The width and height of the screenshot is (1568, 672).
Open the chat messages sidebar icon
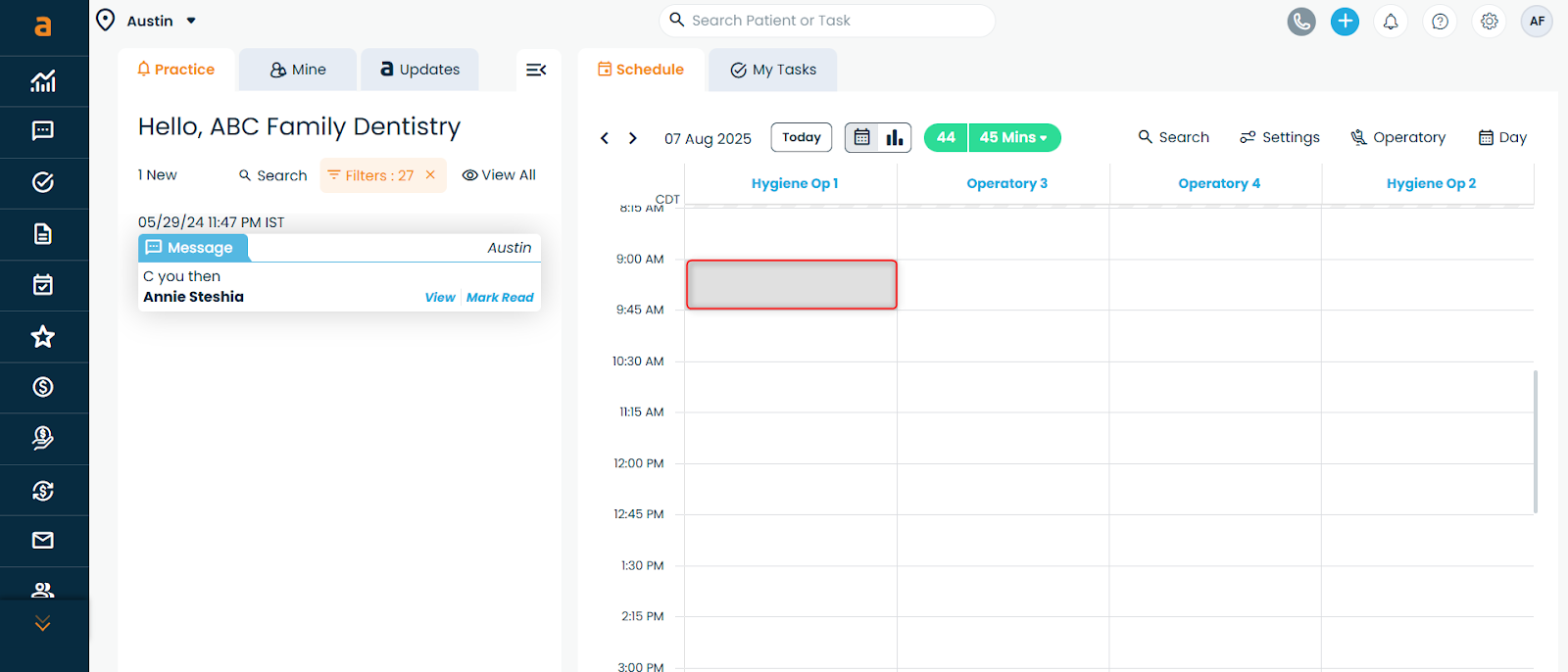[x=43, y=131]
